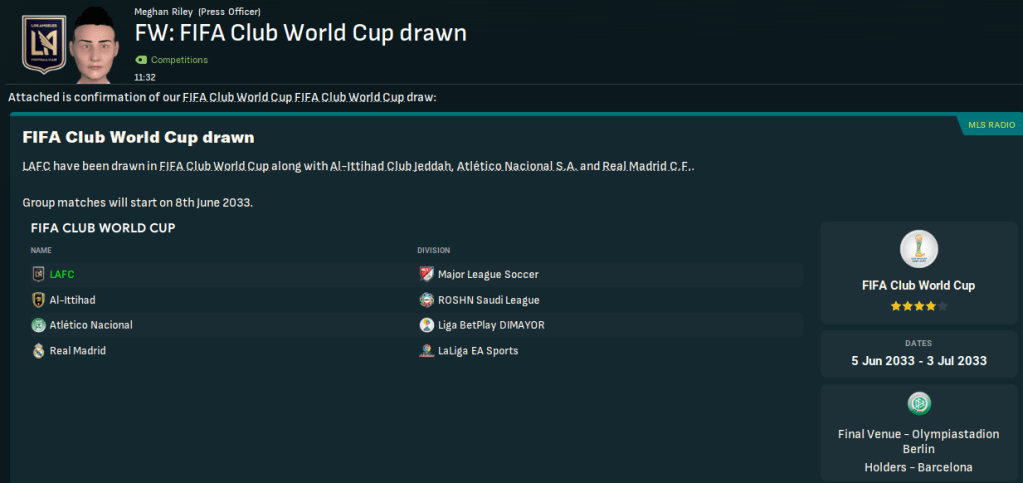Click the Liga BetPlay DIMAYOR logo icon

tap(427, 325)
